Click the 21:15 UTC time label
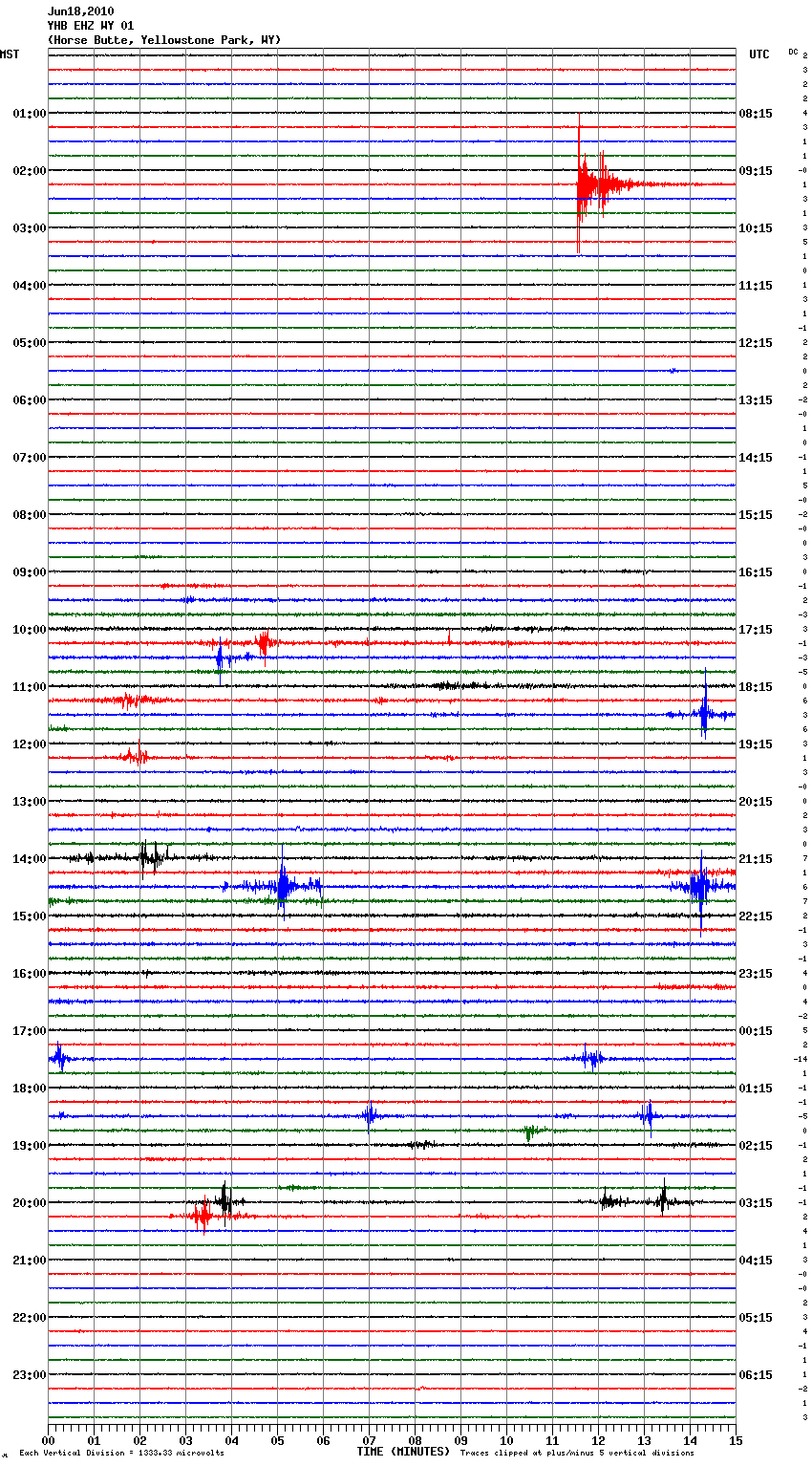The width and height of the screenshot is (812, 1466). coord(756,859)
